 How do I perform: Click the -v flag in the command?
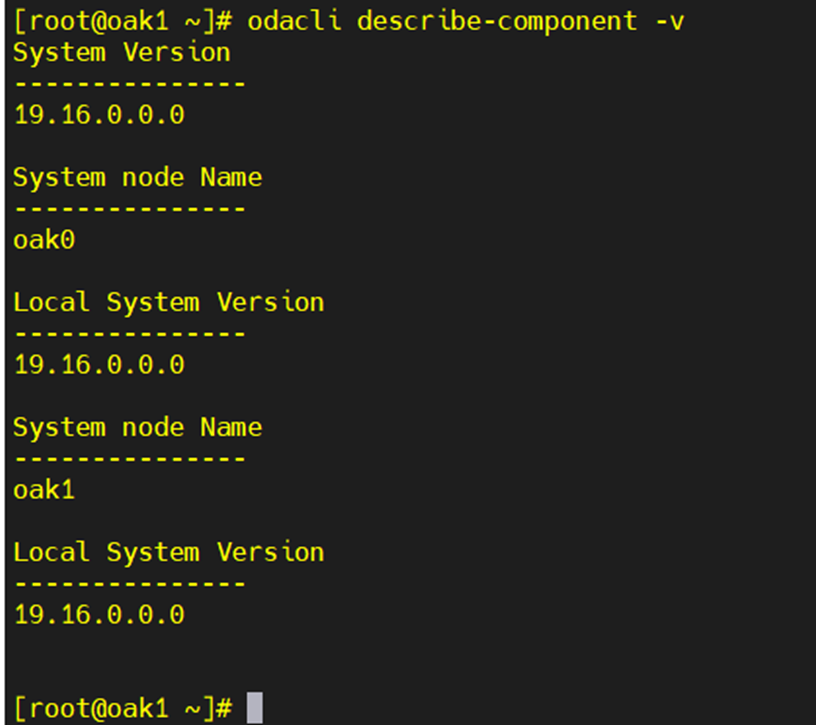668,20
